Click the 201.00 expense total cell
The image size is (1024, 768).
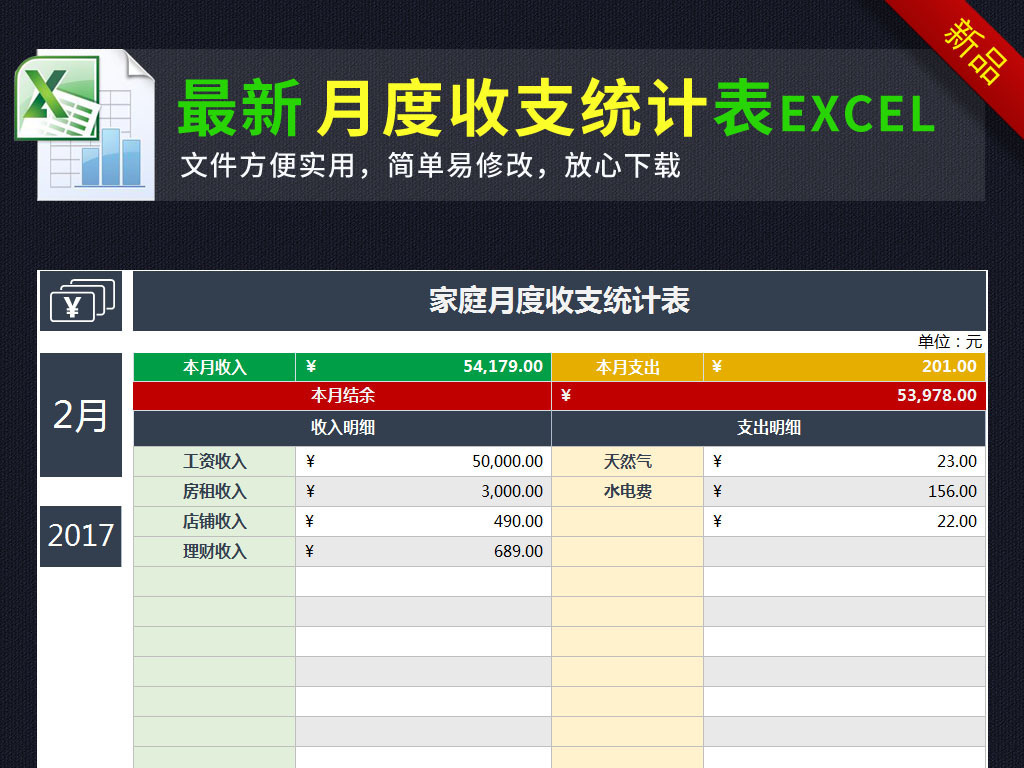(x=844, y=367)
